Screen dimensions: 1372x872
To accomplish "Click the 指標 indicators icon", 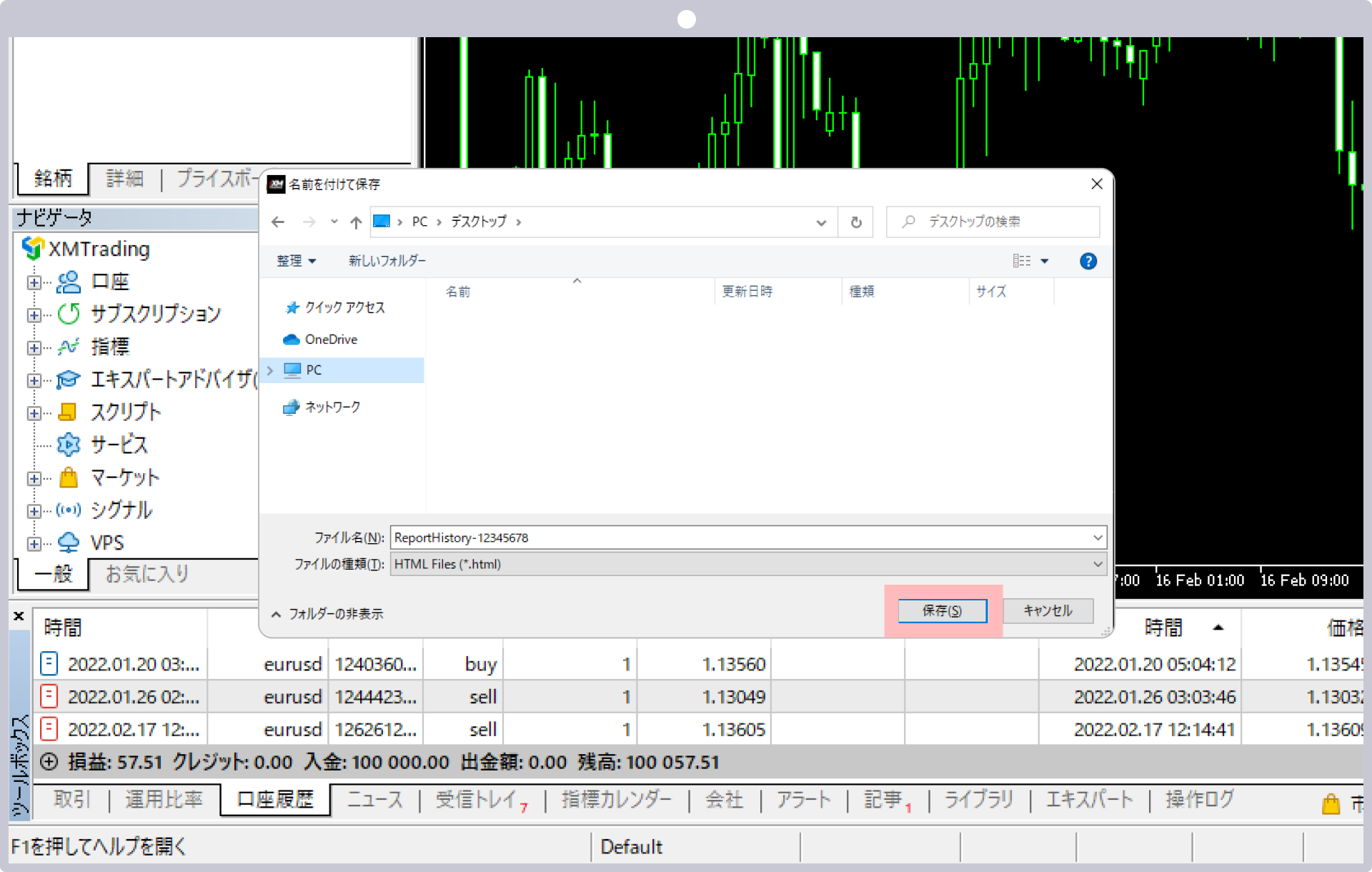I will (69, 347).
